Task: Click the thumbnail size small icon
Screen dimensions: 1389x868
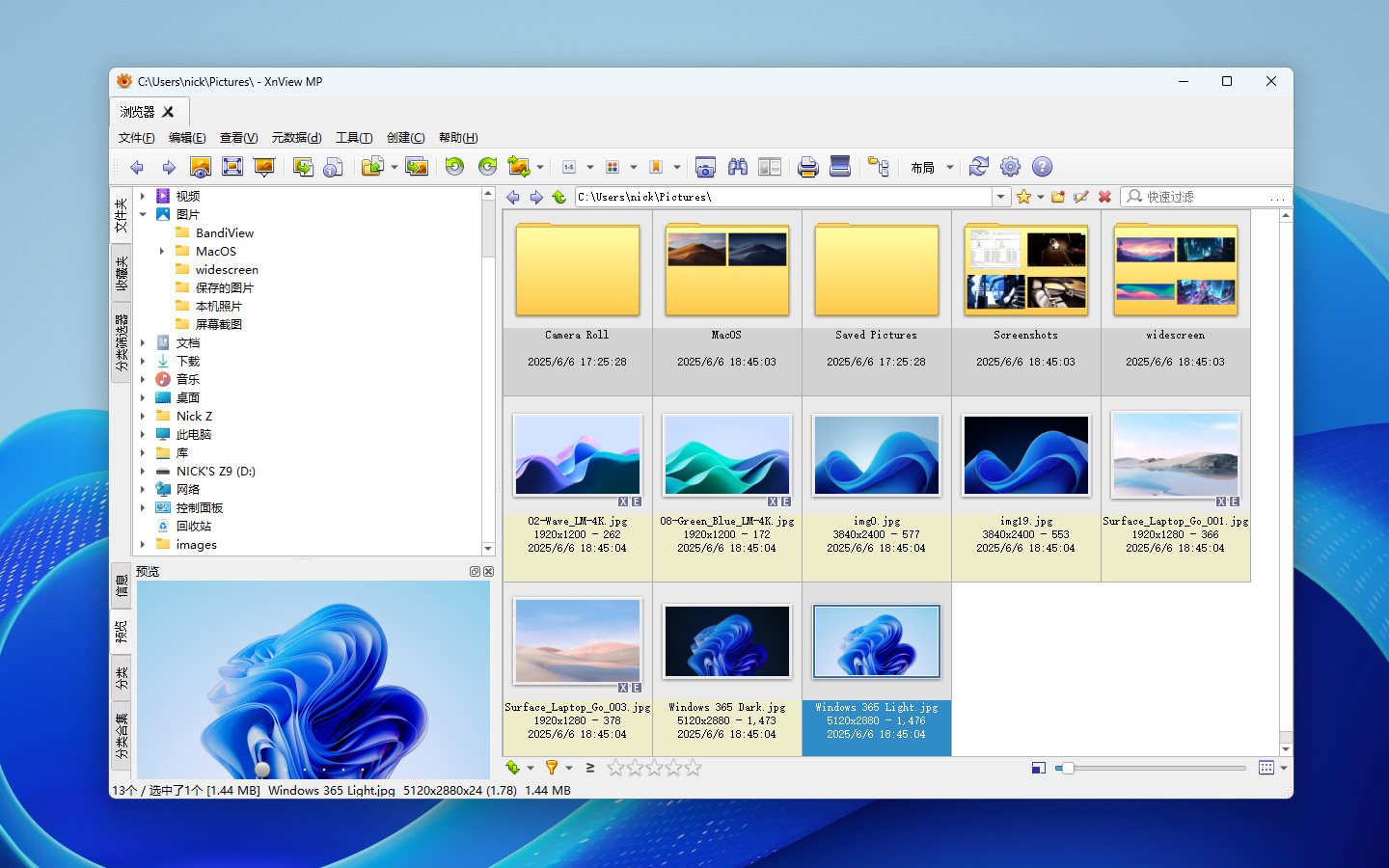Action: [x=1038, y=768]
